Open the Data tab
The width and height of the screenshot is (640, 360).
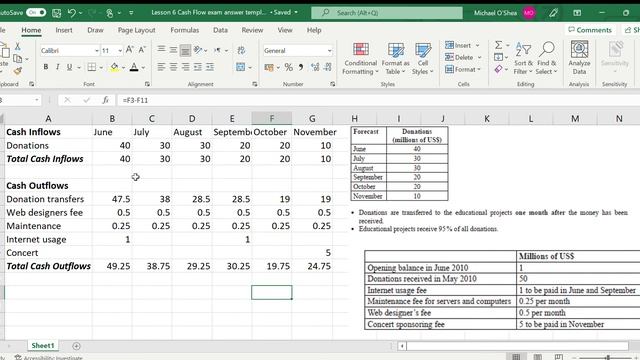tap(220, 30)
